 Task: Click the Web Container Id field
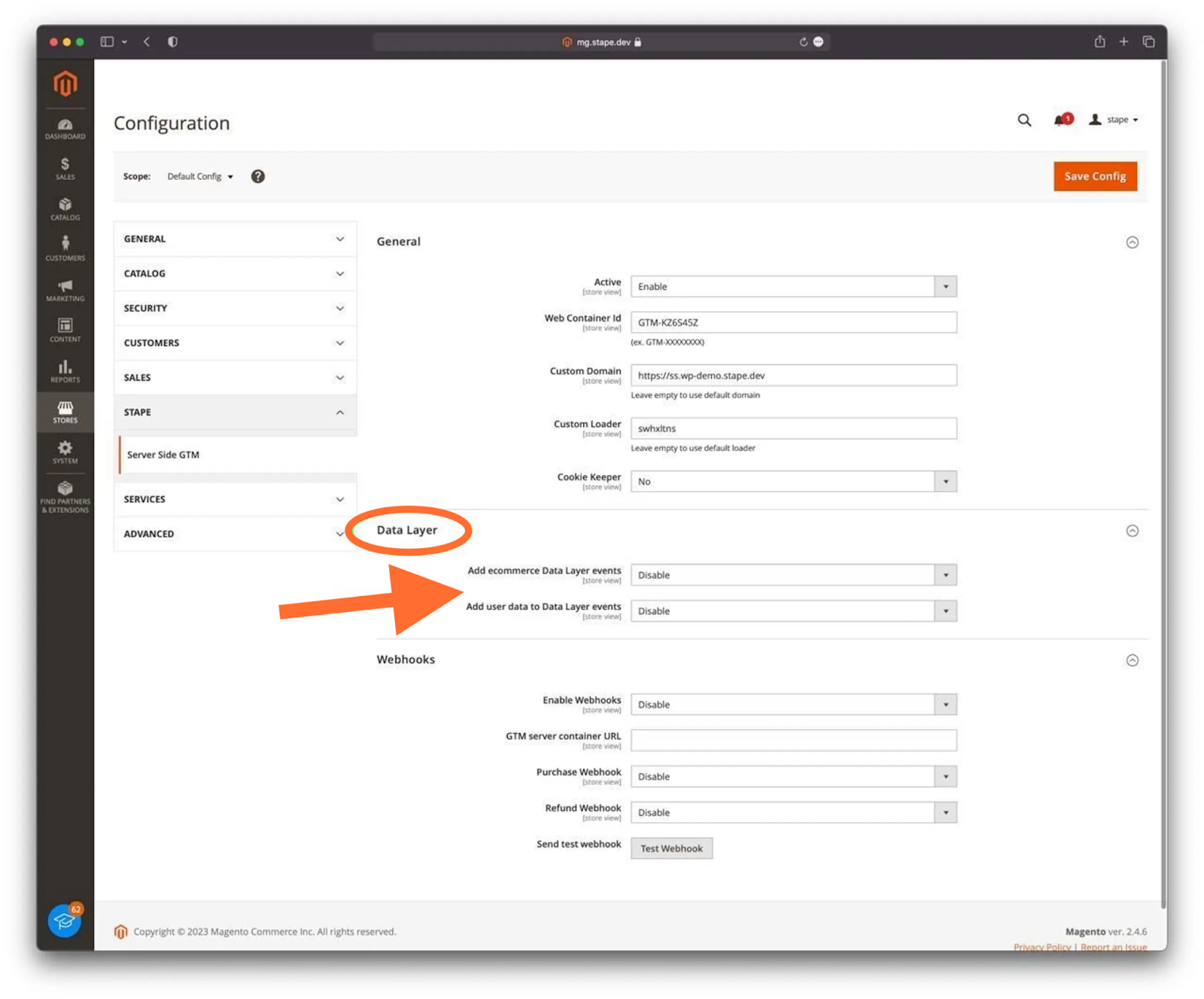[x=793, y=322]
